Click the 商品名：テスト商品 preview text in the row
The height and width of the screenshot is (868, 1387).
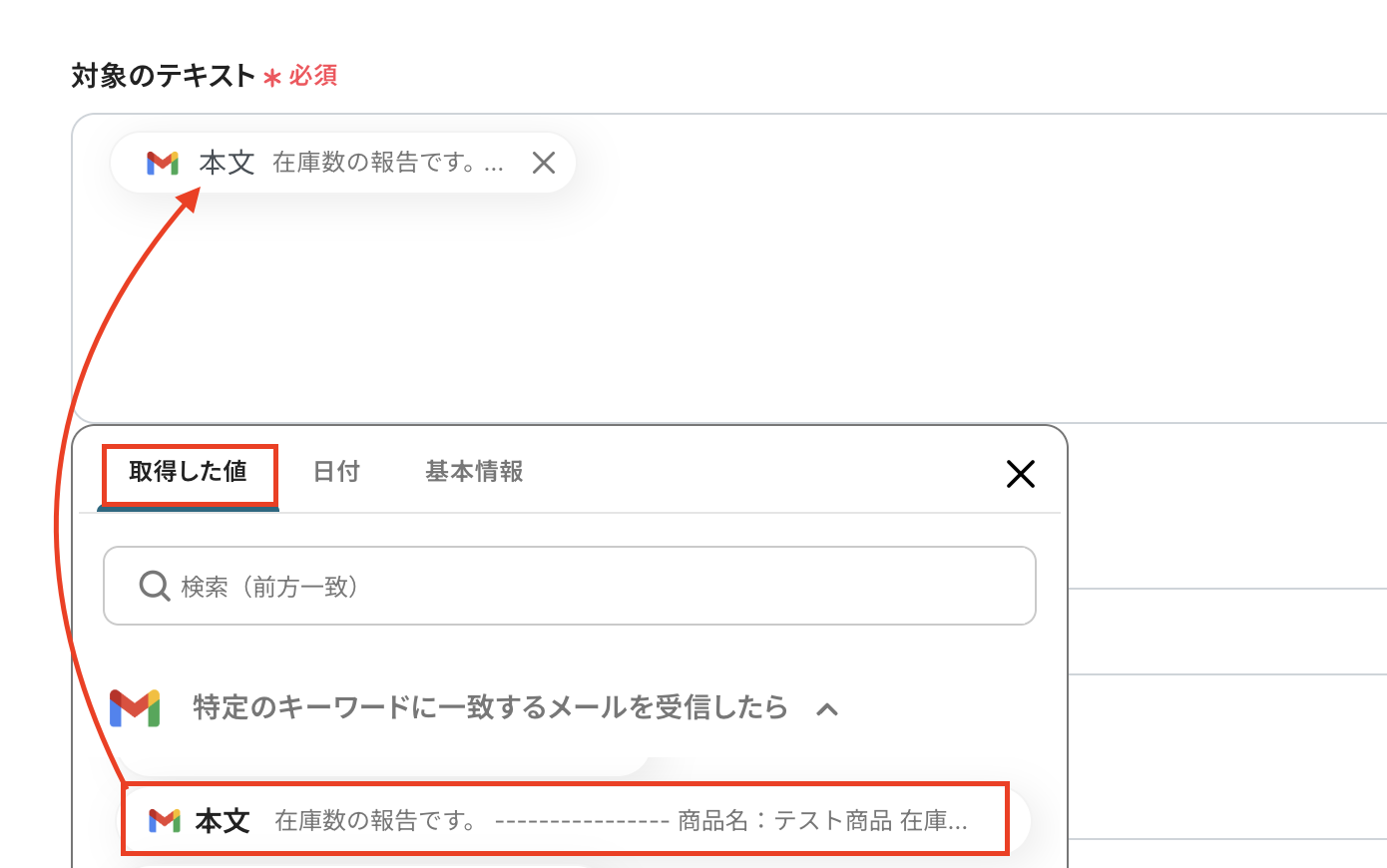[784, 820]
